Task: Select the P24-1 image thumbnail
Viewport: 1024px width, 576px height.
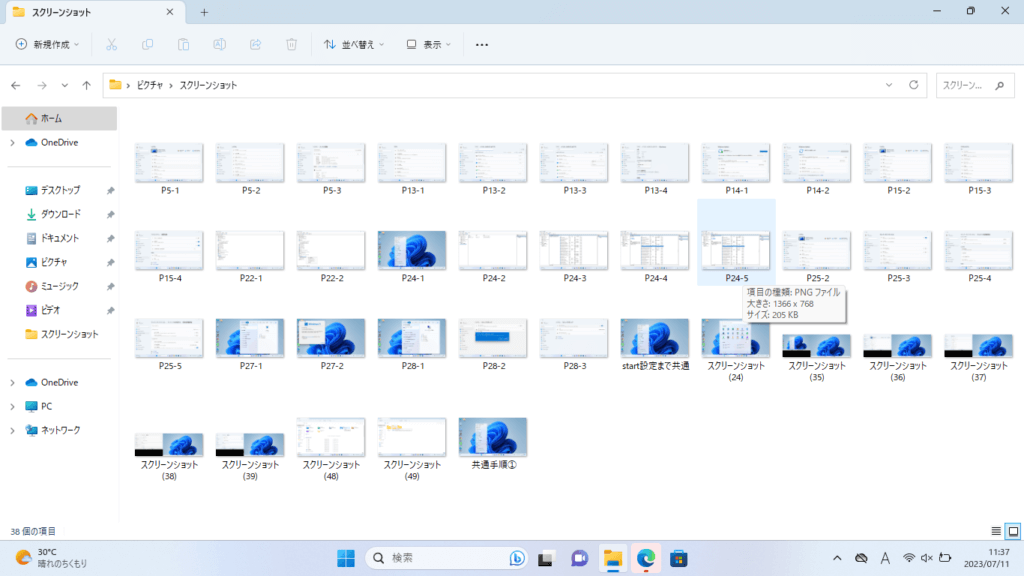Action: pos(412,250)
